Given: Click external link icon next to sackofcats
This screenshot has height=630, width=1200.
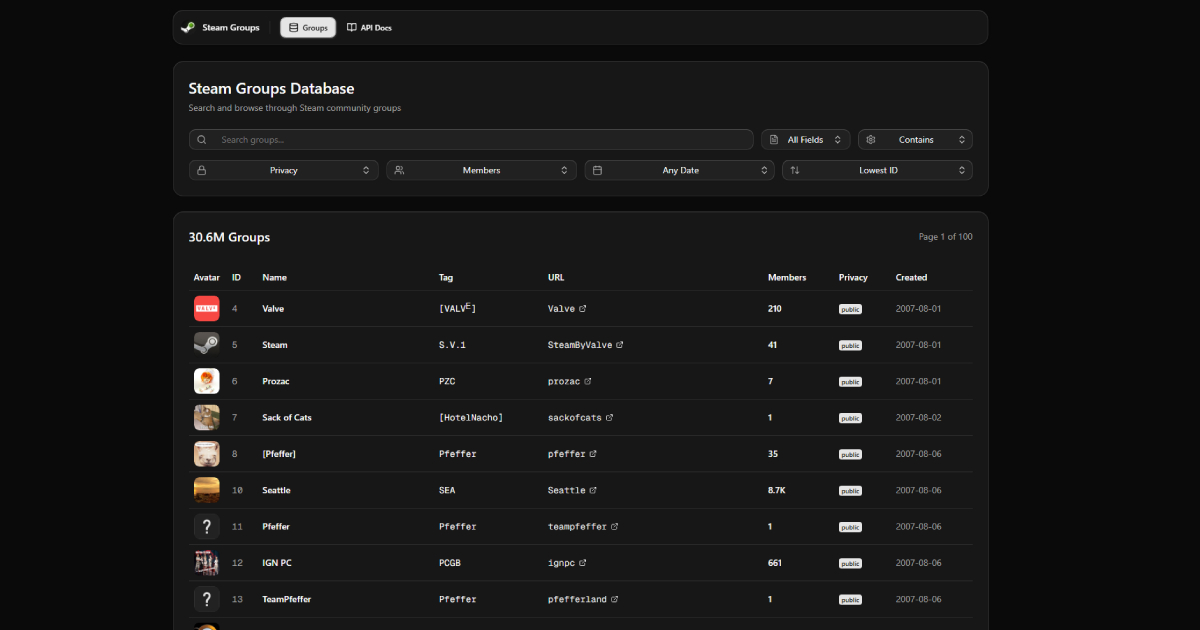Looking at the screenshot, I should (x=609, y=418).
